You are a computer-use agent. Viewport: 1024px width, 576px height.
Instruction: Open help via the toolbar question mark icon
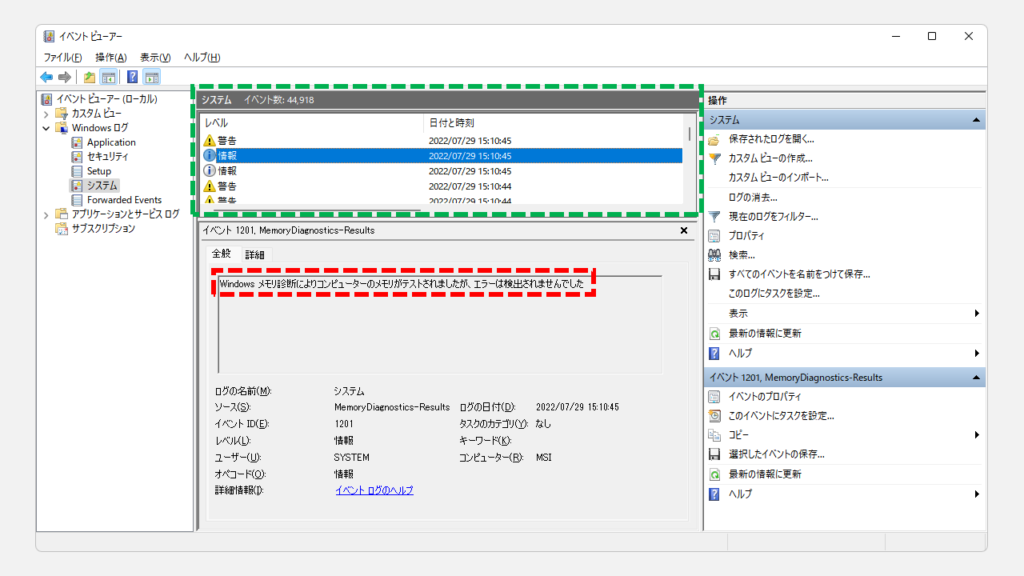[x=132, y=77]
